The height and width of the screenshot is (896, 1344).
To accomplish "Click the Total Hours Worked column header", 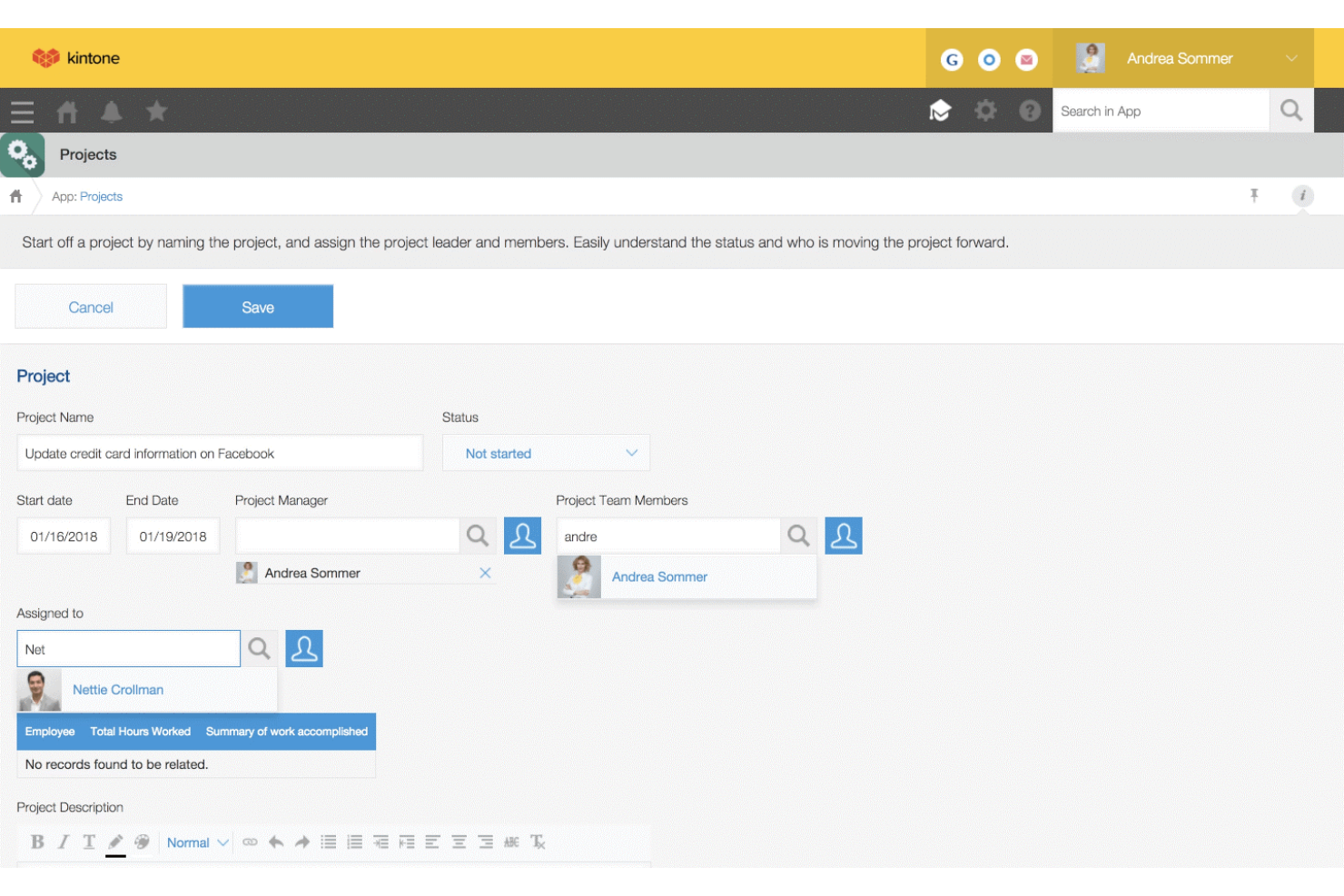I will tap(141, 732).
